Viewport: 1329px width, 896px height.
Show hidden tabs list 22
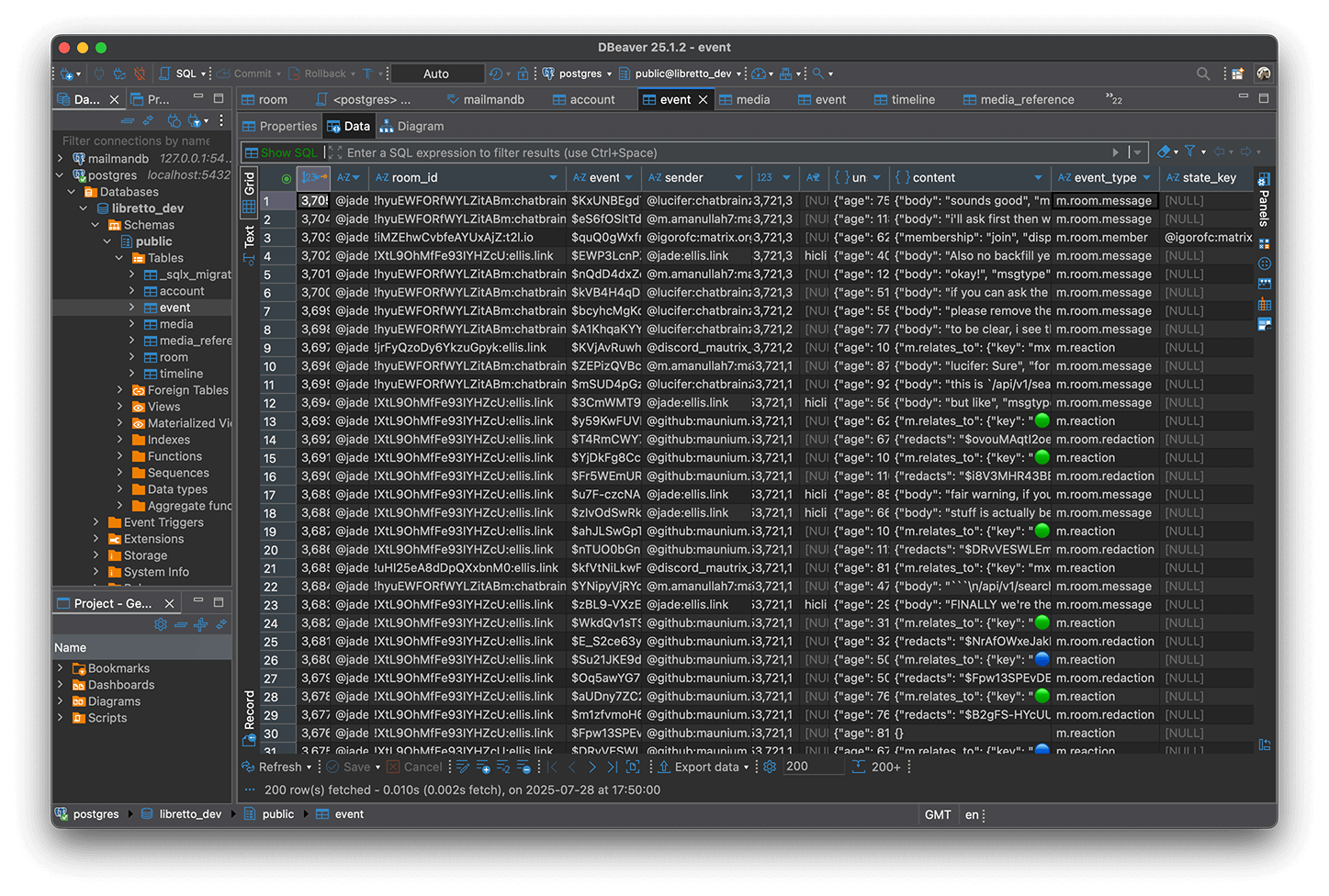point(1114,99)
